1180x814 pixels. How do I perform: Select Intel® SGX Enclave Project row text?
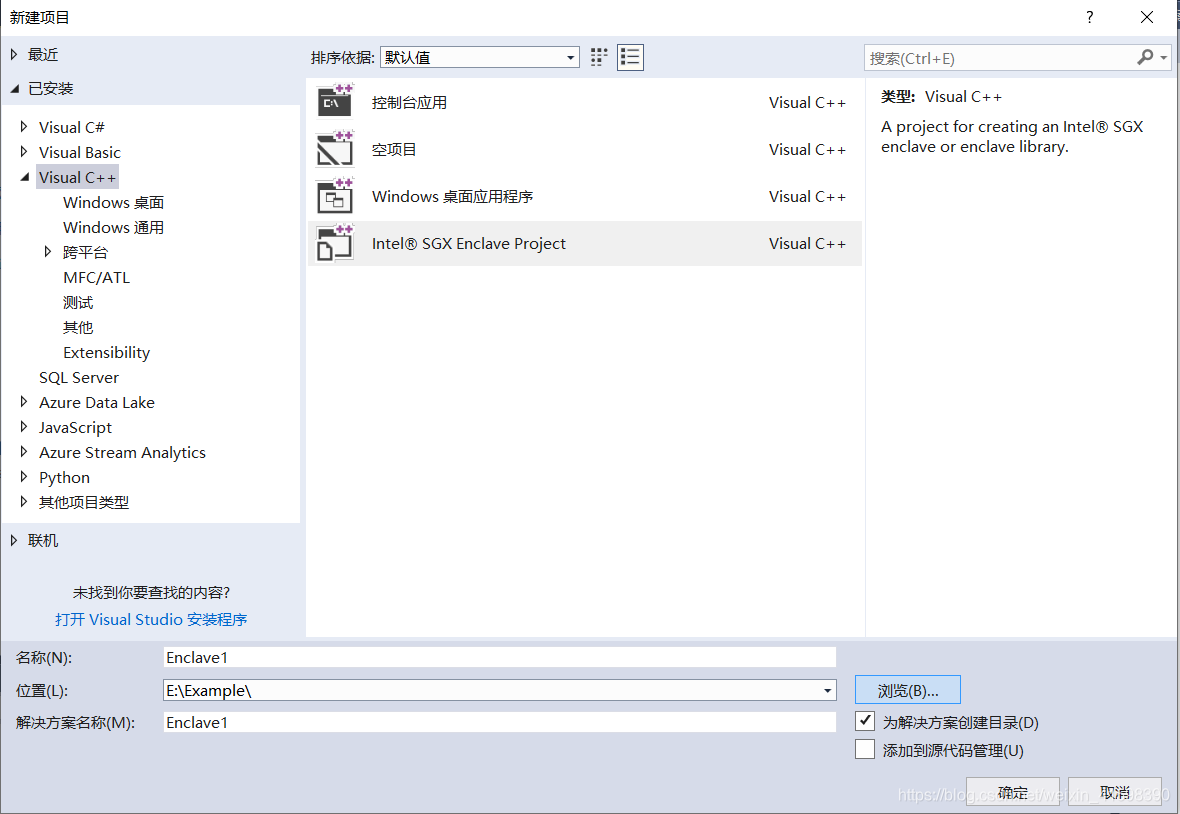[469, 243]
